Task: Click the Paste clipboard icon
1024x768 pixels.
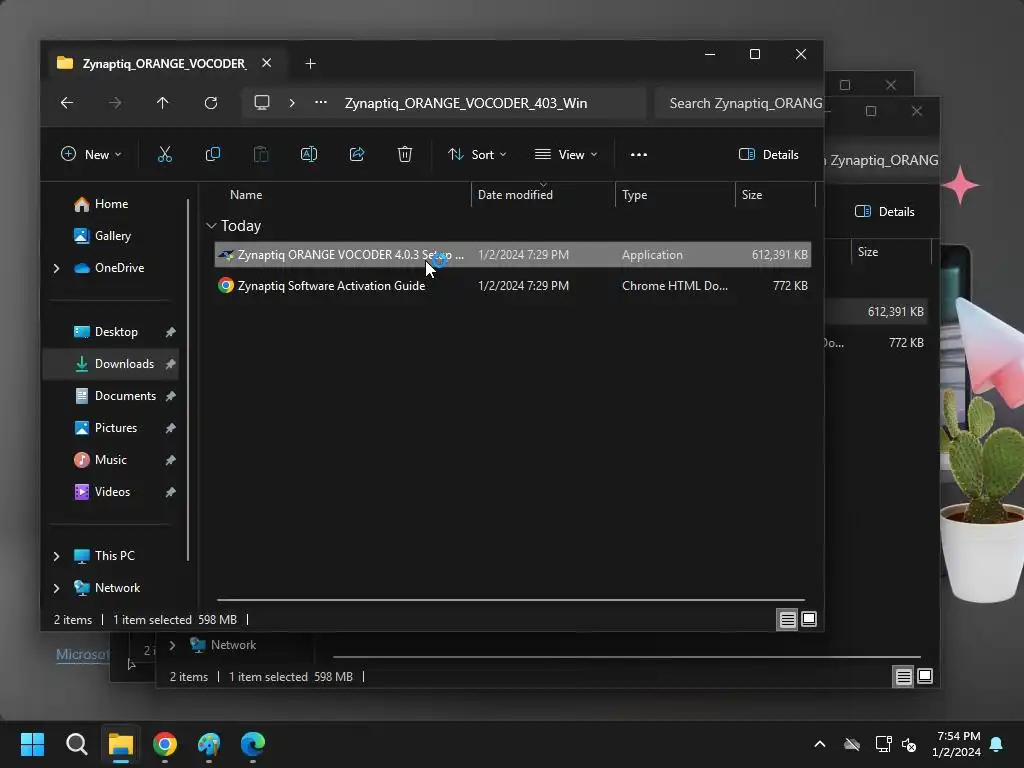Action: [x=261, y=155]
